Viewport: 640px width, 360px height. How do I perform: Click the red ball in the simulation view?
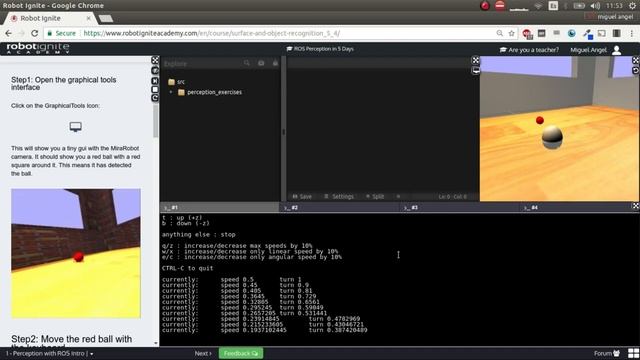[540, 120]
